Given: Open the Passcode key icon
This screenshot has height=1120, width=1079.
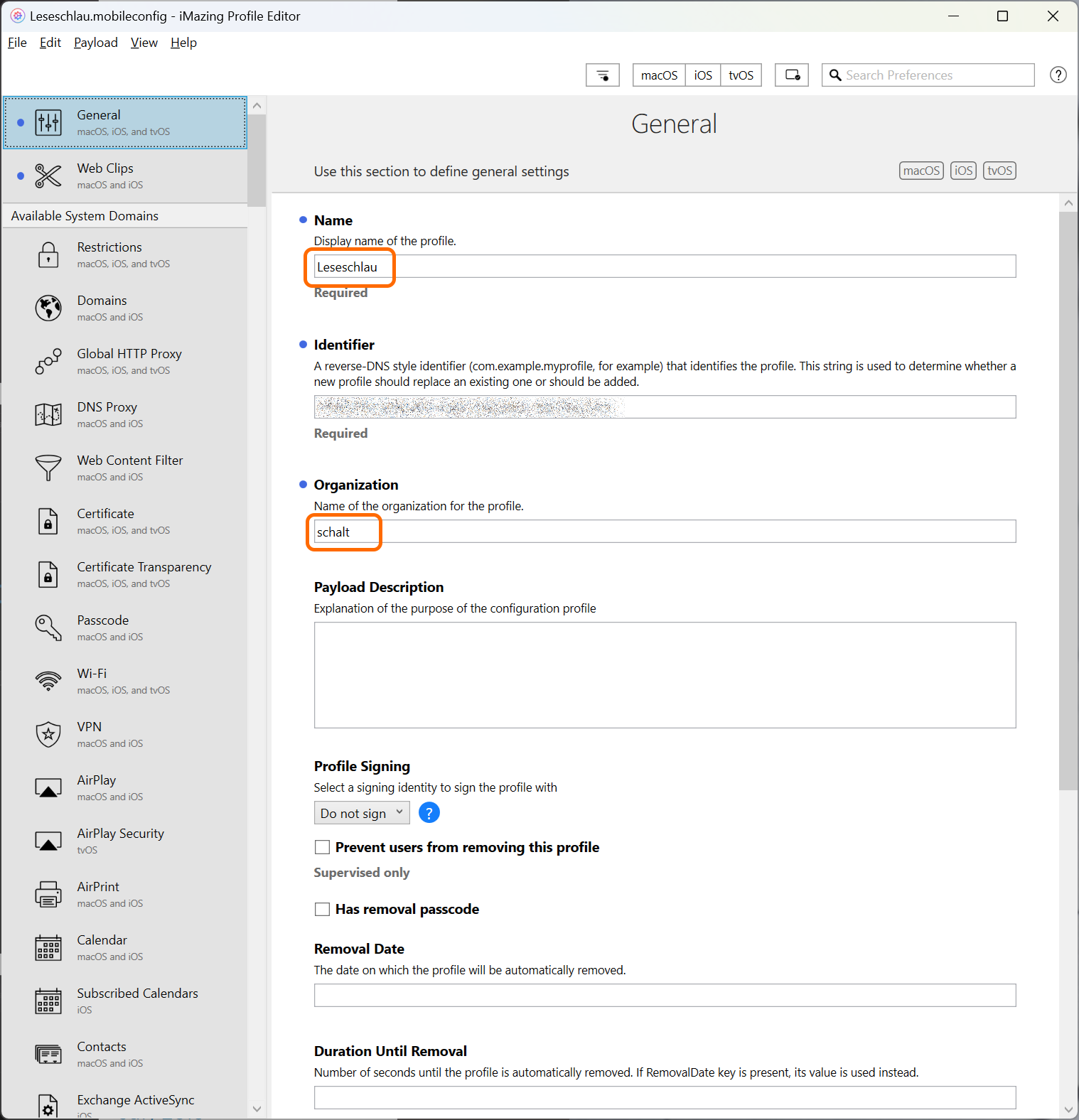Looking at the screenshot, I should (x=48, y=628).
